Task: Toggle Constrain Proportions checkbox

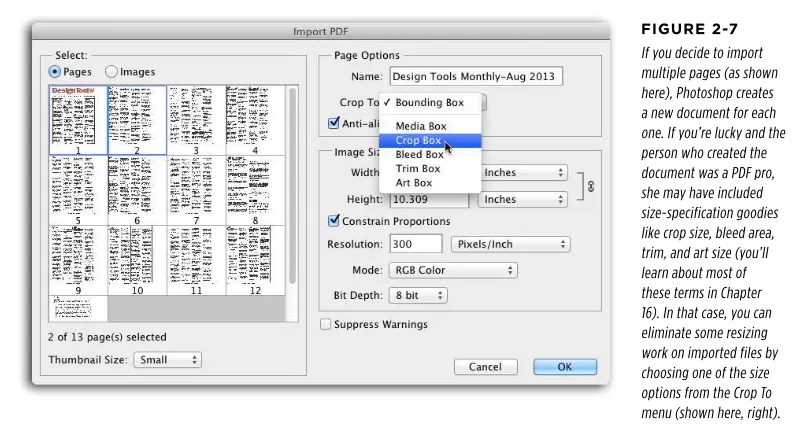Action: click(x=334, y=221)
